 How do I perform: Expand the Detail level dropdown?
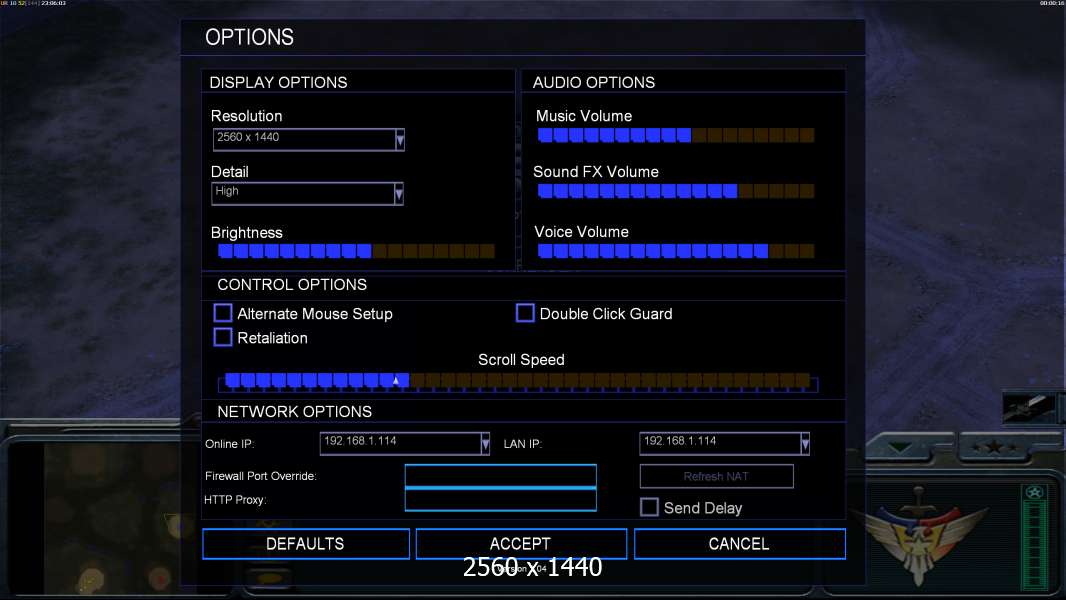click(x=399, y=194)
